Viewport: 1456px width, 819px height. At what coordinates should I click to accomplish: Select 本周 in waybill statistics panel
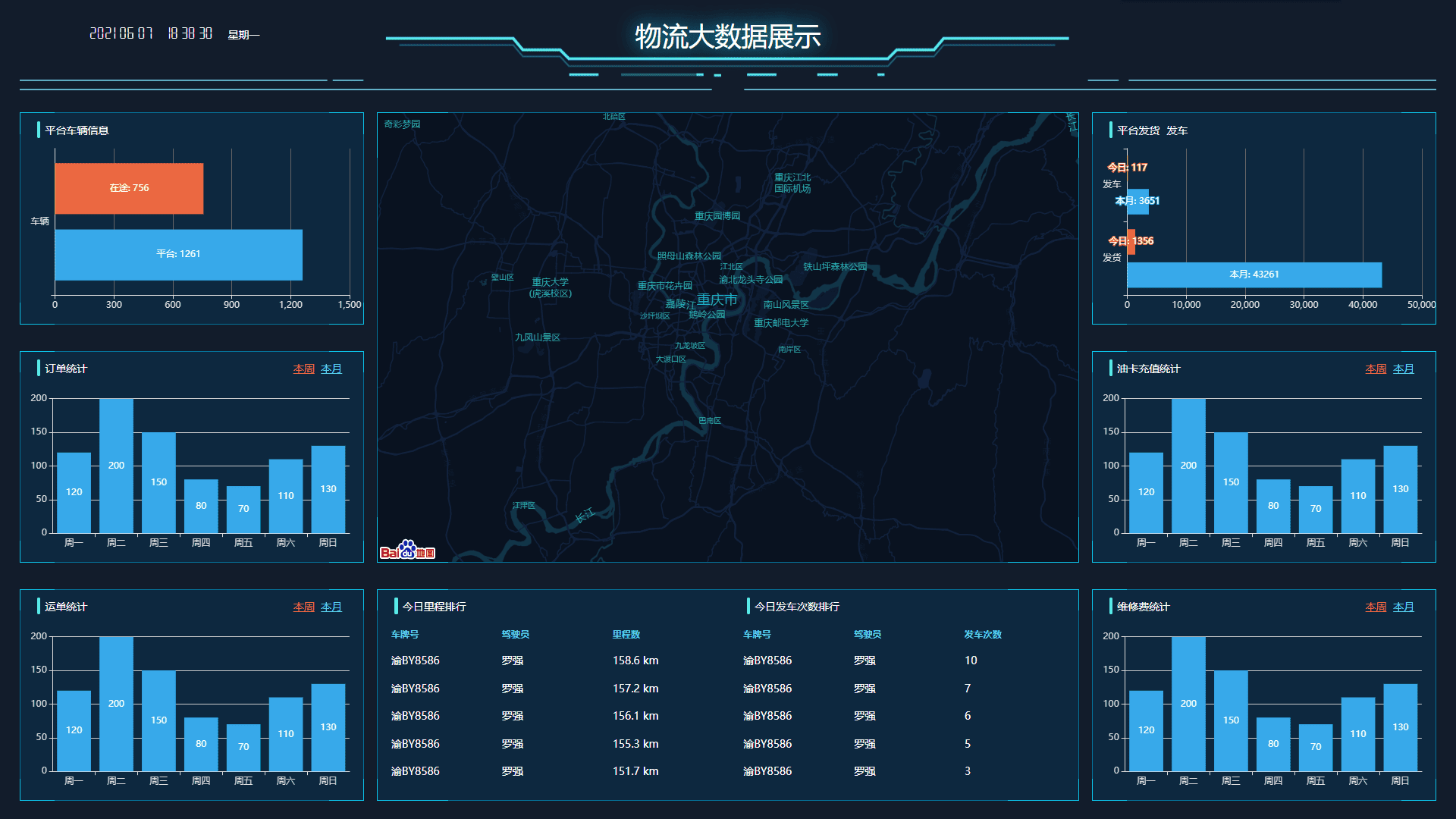[x=303, y=607]
